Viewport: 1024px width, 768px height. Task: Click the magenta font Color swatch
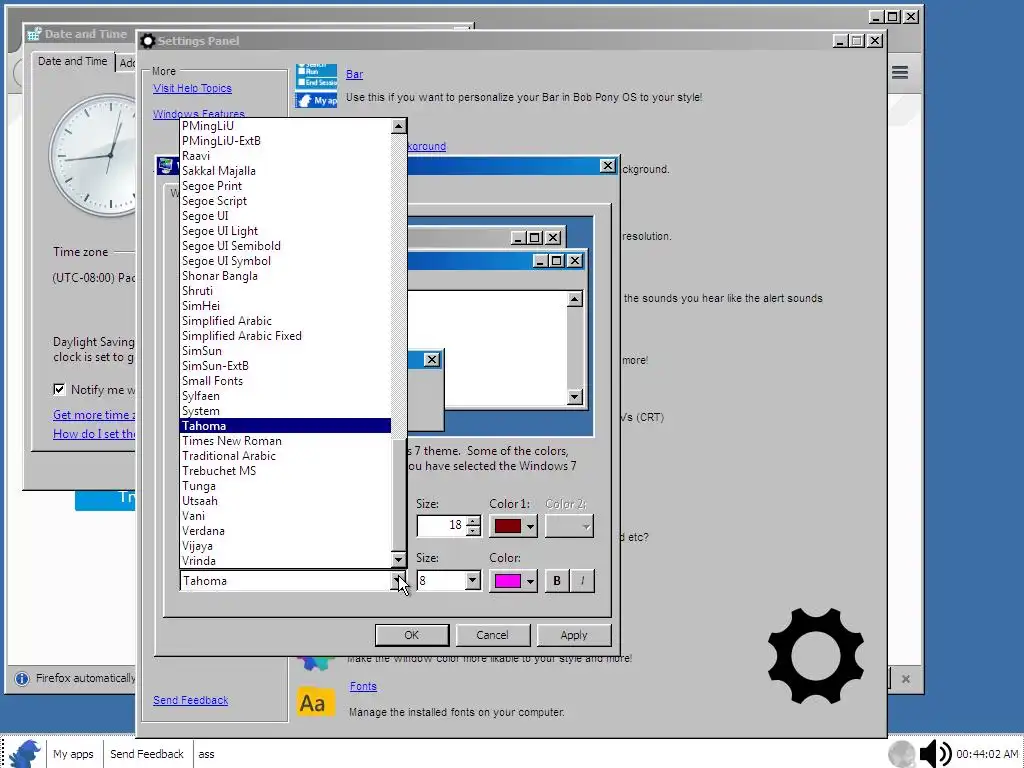point(507,581)
